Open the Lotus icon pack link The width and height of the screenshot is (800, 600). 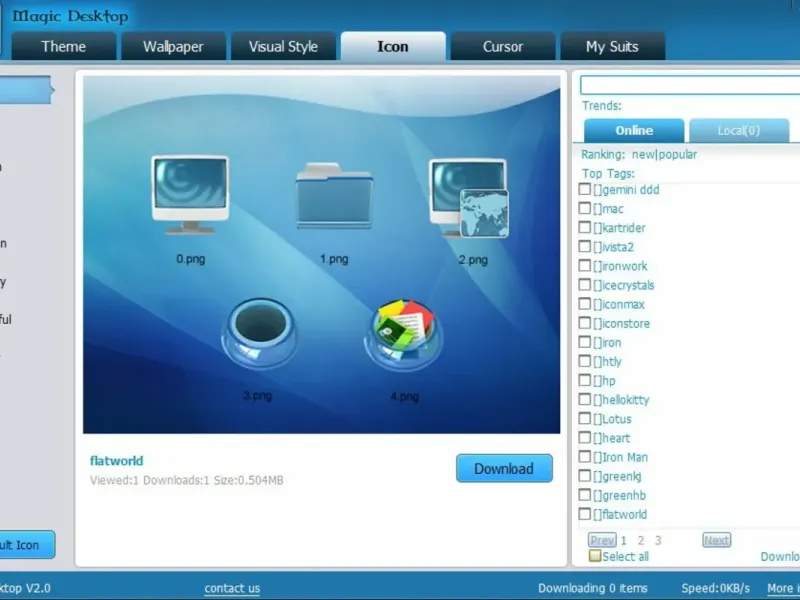[612, 419]
